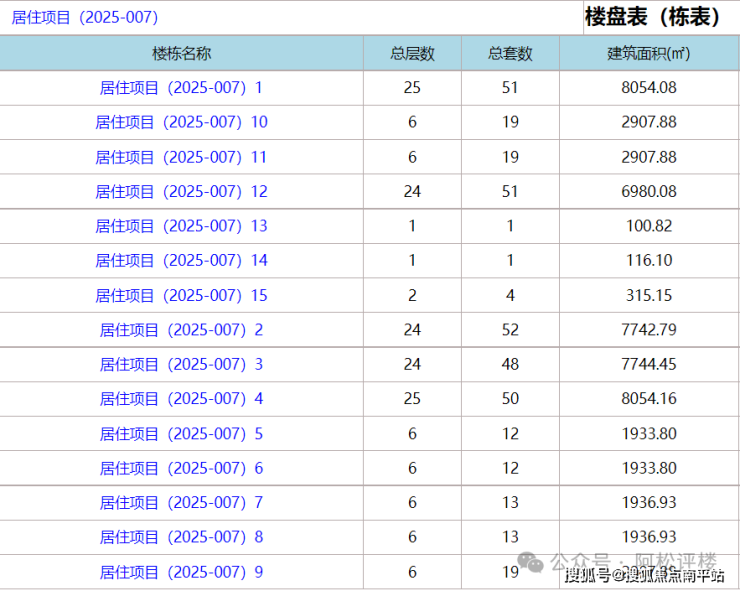
Task: Open building 居住项目 (2025-007) 12 details
Action: [x=181, y=192]
